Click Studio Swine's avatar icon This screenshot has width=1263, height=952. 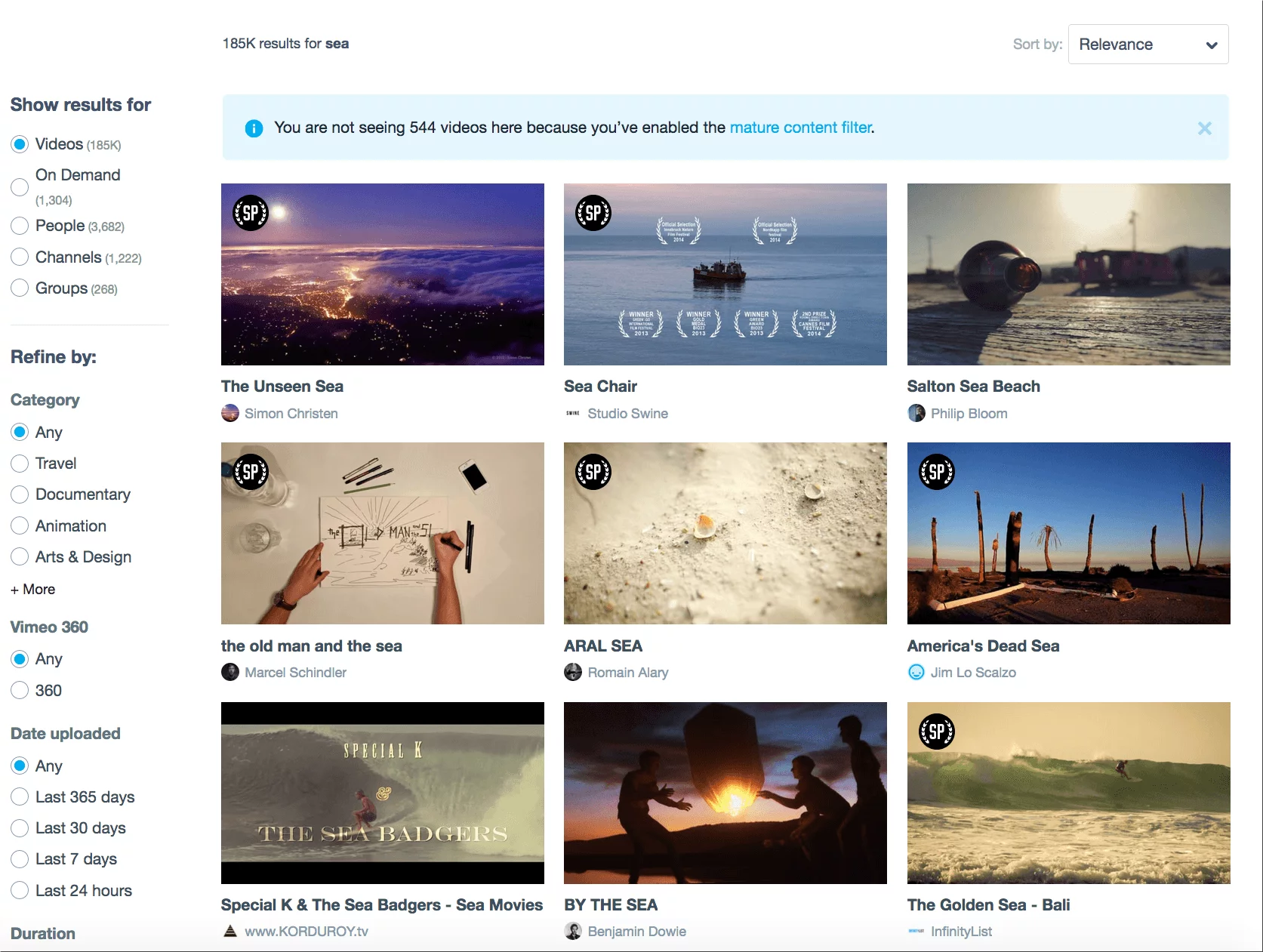coord(573,413)
